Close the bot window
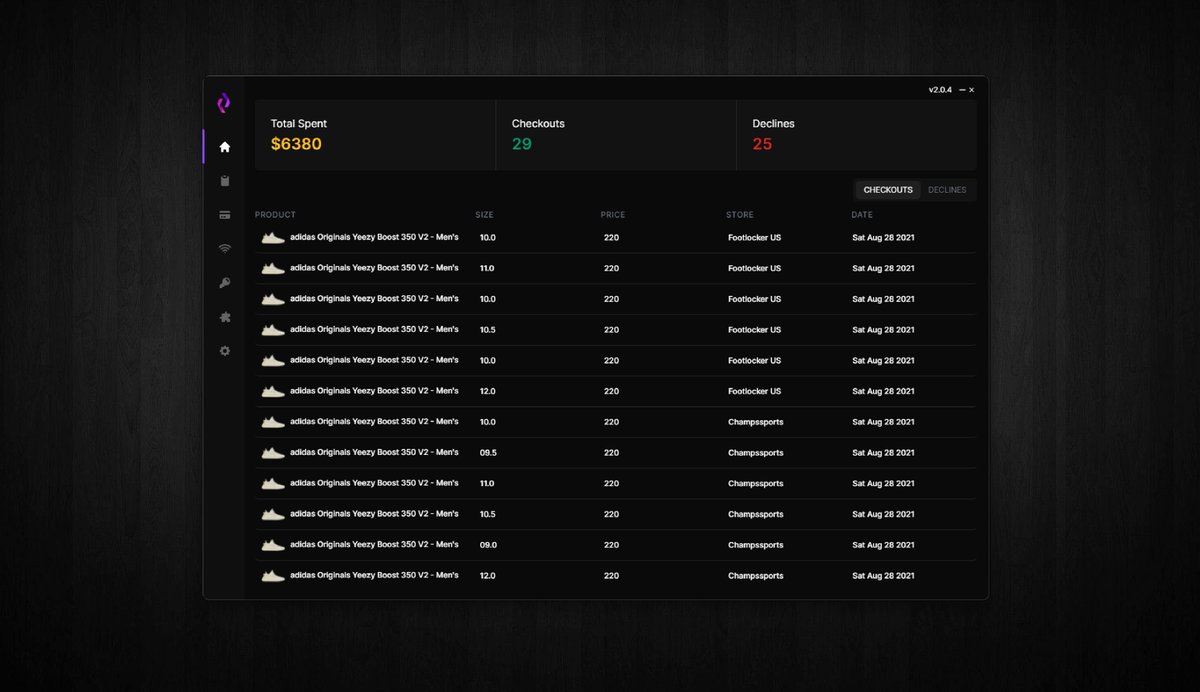This screenshot has width=1200, height=692. (971, 90)
